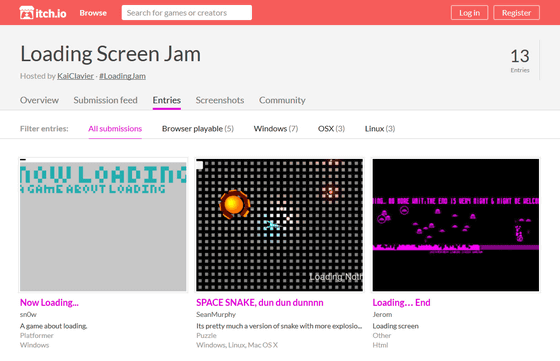This screenshot has height=361, width=560.
Task: Click the SPACE SNAKE, dun dun dunnnn title
Action: click(260, 303)
